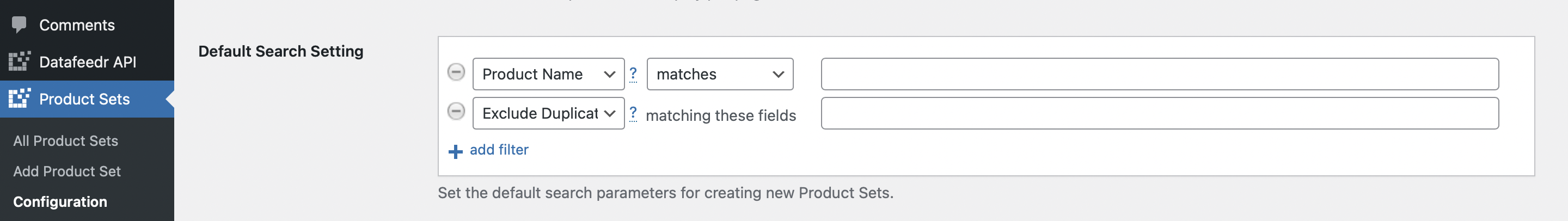
Task: Open the Datafeedr API menu label
Action: click(x=88, y=62)
